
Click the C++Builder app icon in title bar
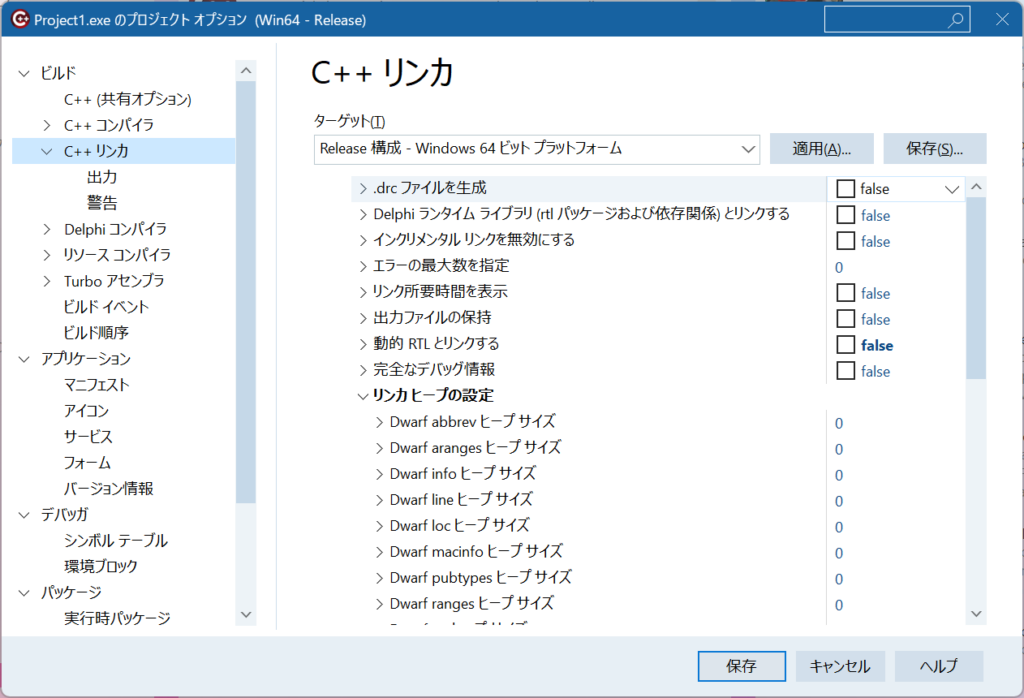tap(18, 19)
